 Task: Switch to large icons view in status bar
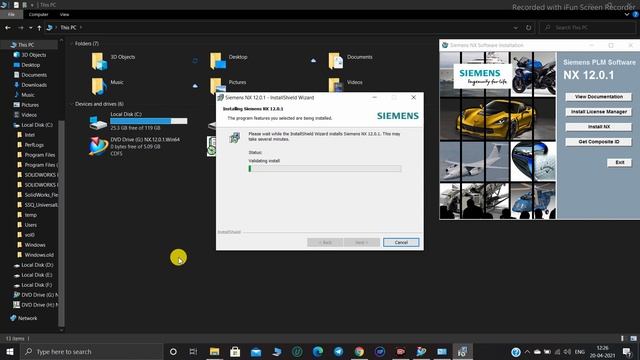633,338
